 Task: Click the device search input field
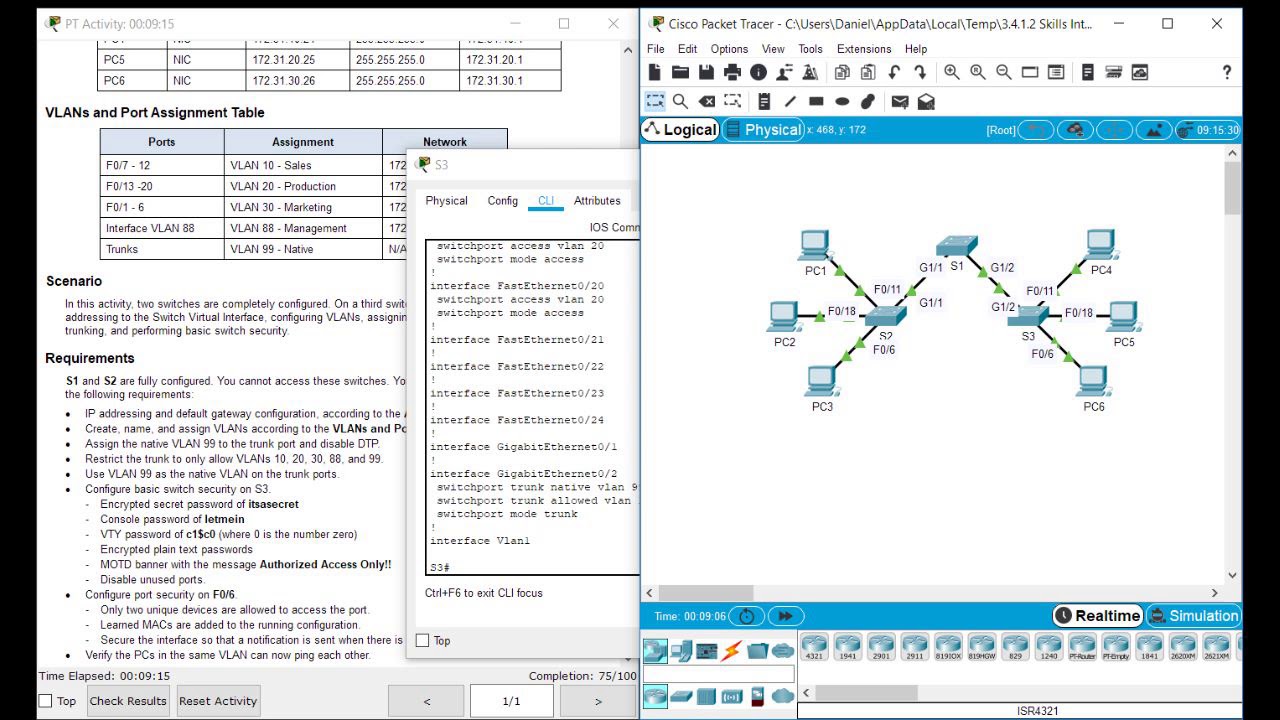click(718, 674)
